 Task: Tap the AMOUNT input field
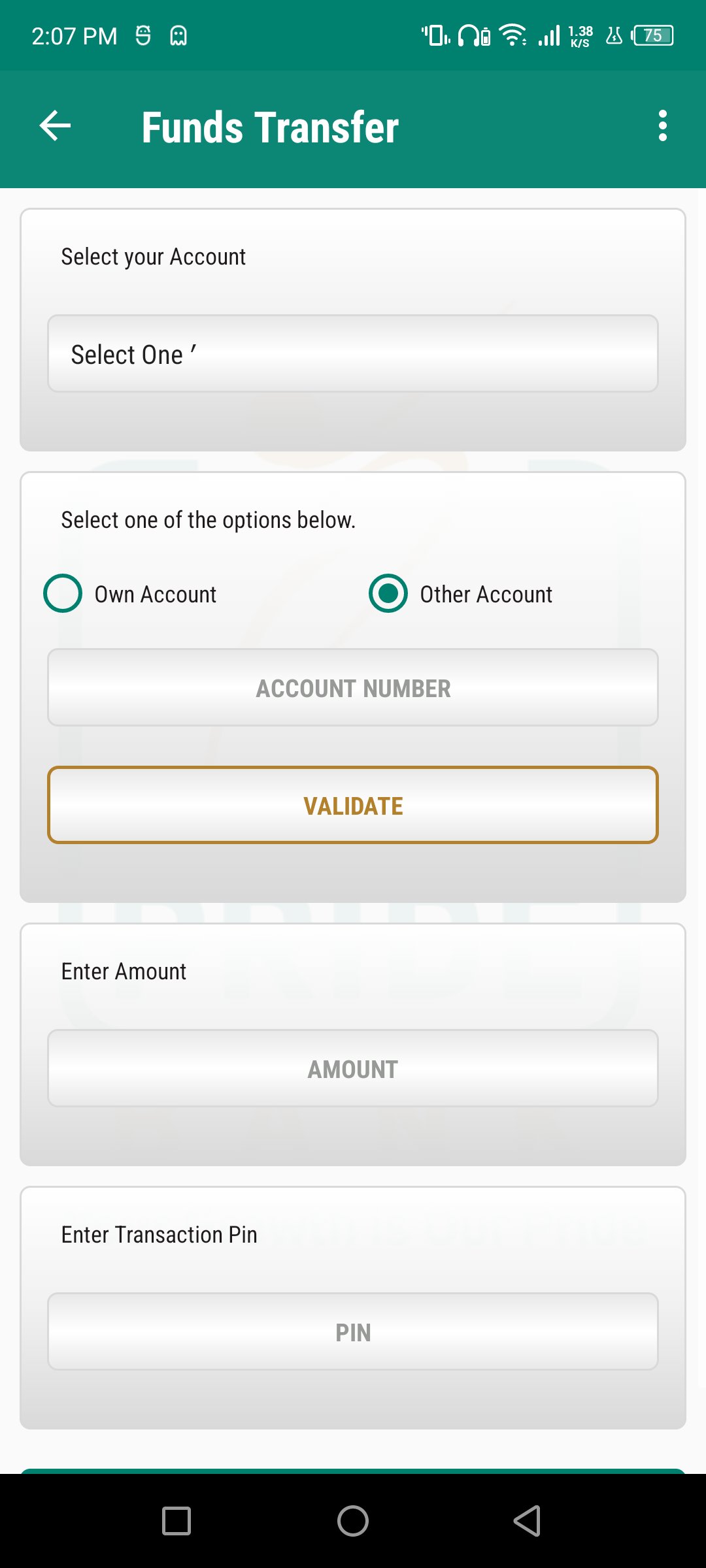click(353, 1068)
